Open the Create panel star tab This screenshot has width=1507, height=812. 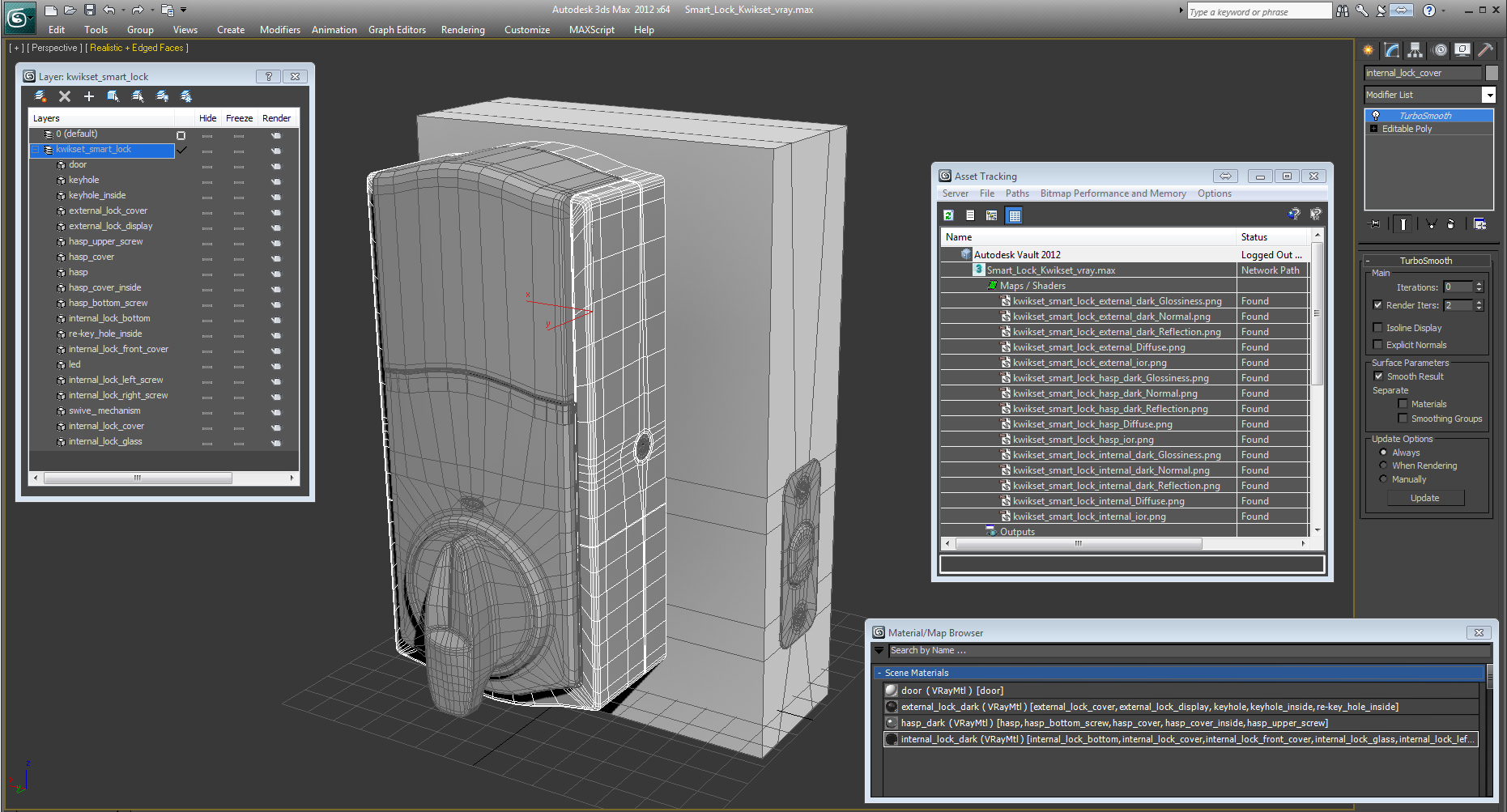1369,50
